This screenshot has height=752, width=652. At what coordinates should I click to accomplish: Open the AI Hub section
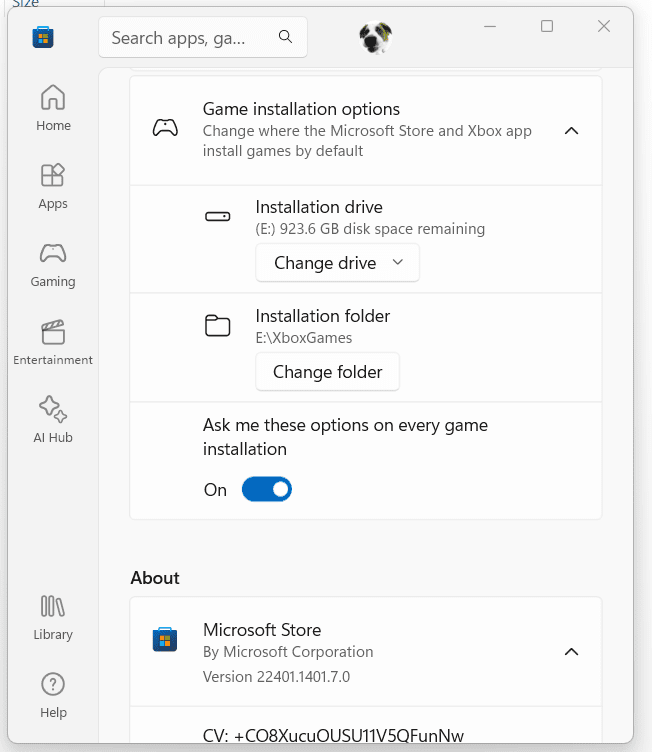[53, 420]
